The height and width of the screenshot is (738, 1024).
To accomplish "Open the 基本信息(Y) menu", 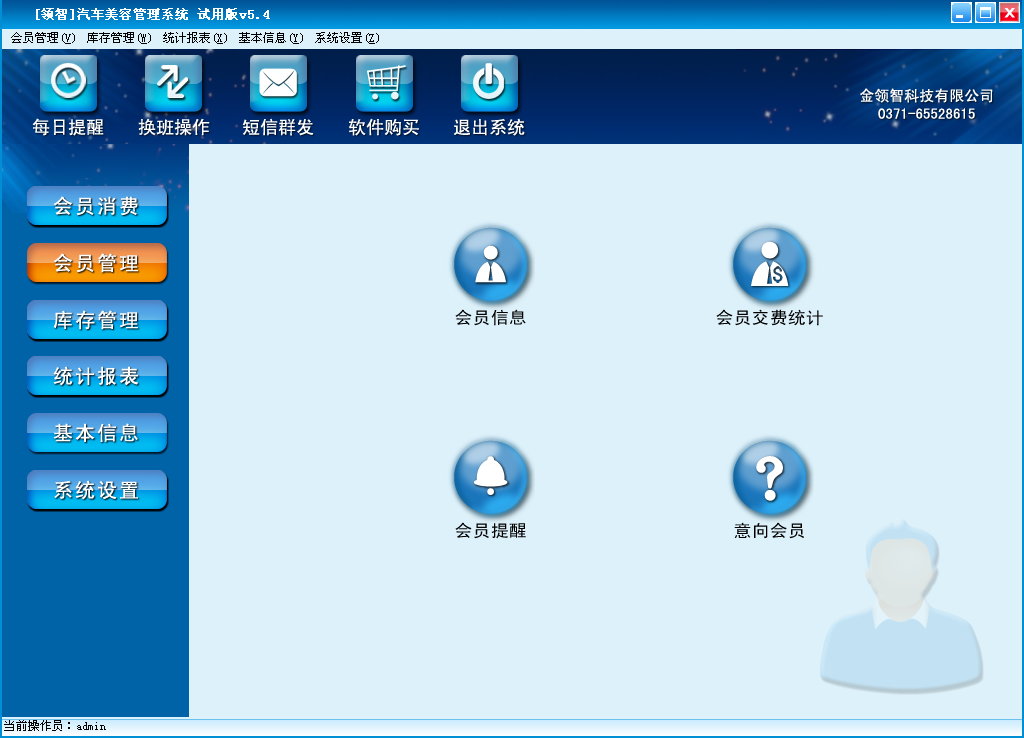I will coord(270,38).
